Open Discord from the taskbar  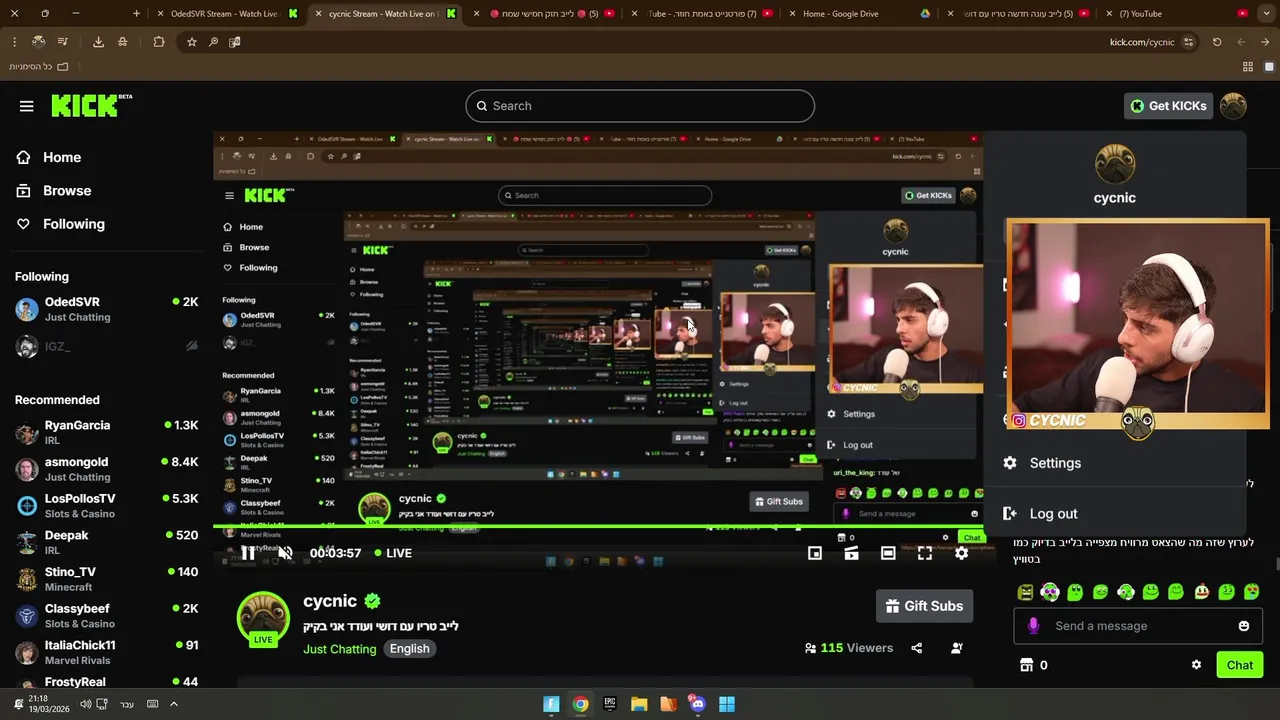coord(697,704)
